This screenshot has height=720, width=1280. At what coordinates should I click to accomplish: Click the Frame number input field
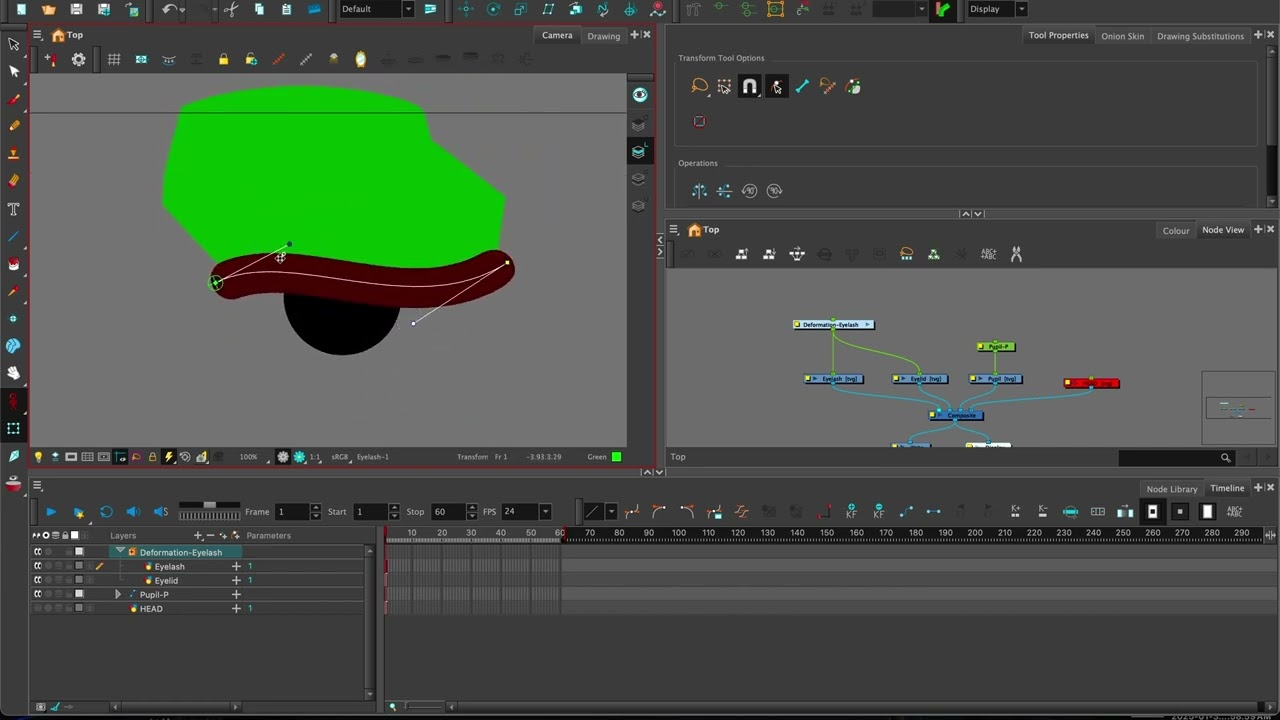[x=291, y=511]
